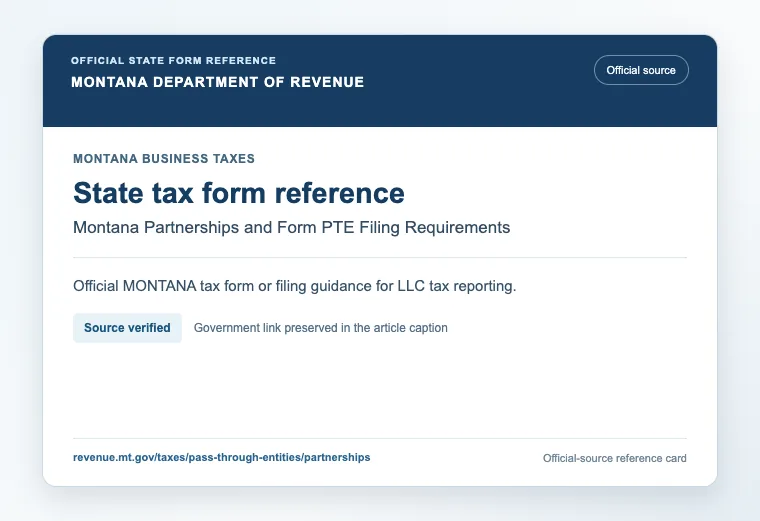Viewport: 760px width, 521px height.
Task: Open the revenue.mt.gov partnerships link
Action: pos(222,458)
